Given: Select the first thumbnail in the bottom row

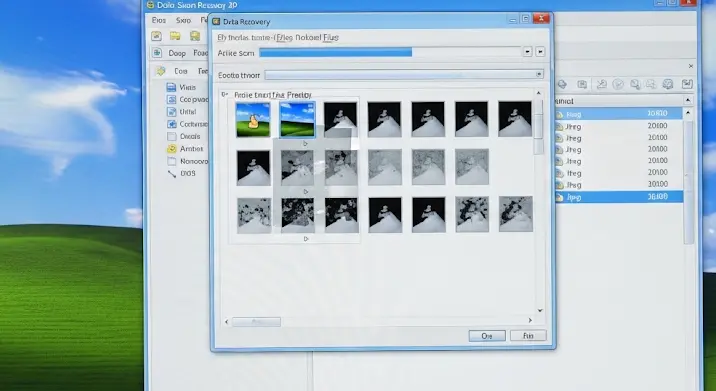Looking at the screenshot, I should 254,215.
